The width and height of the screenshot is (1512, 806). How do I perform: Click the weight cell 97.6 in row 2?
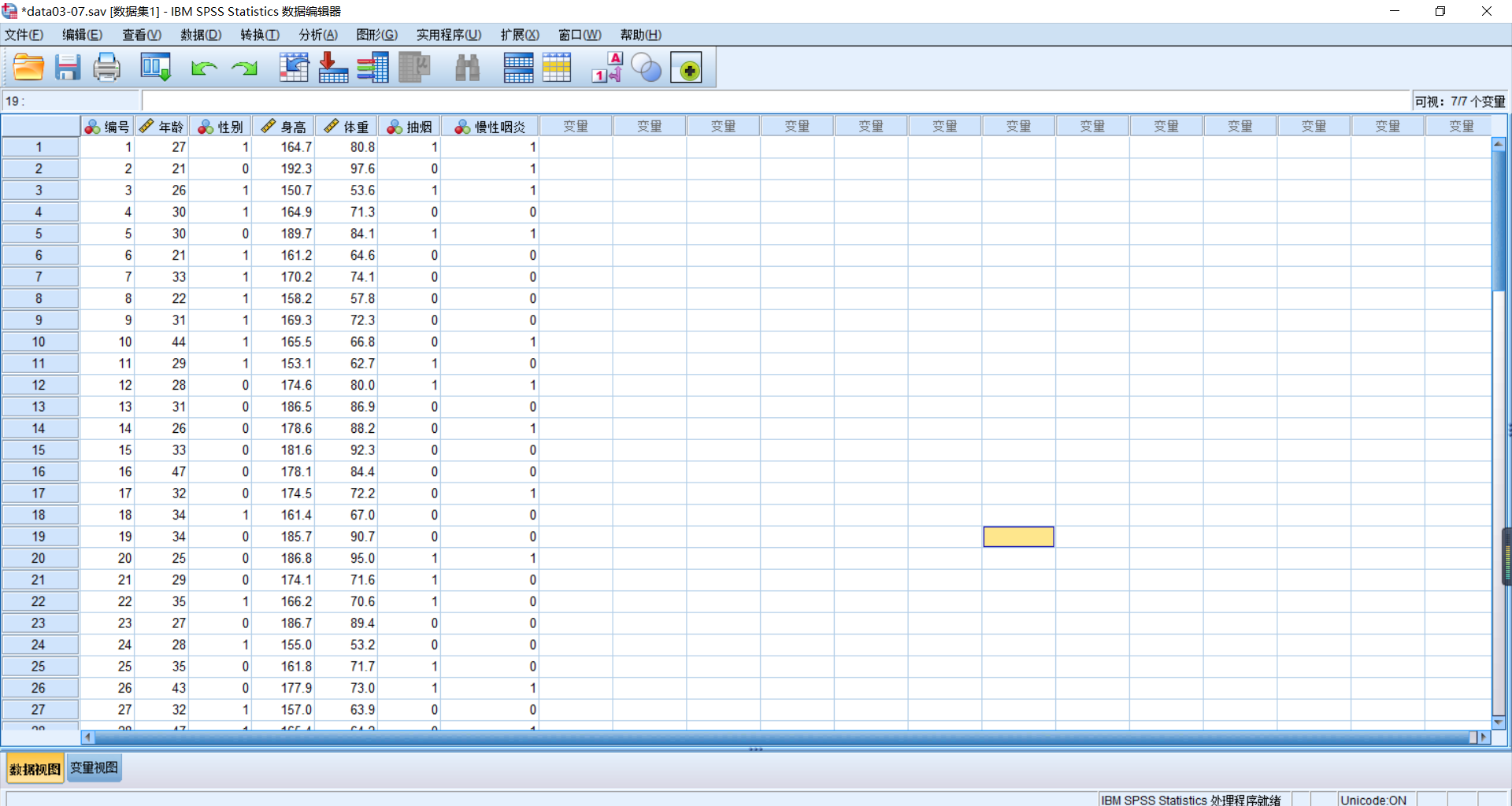pos(346,168)
